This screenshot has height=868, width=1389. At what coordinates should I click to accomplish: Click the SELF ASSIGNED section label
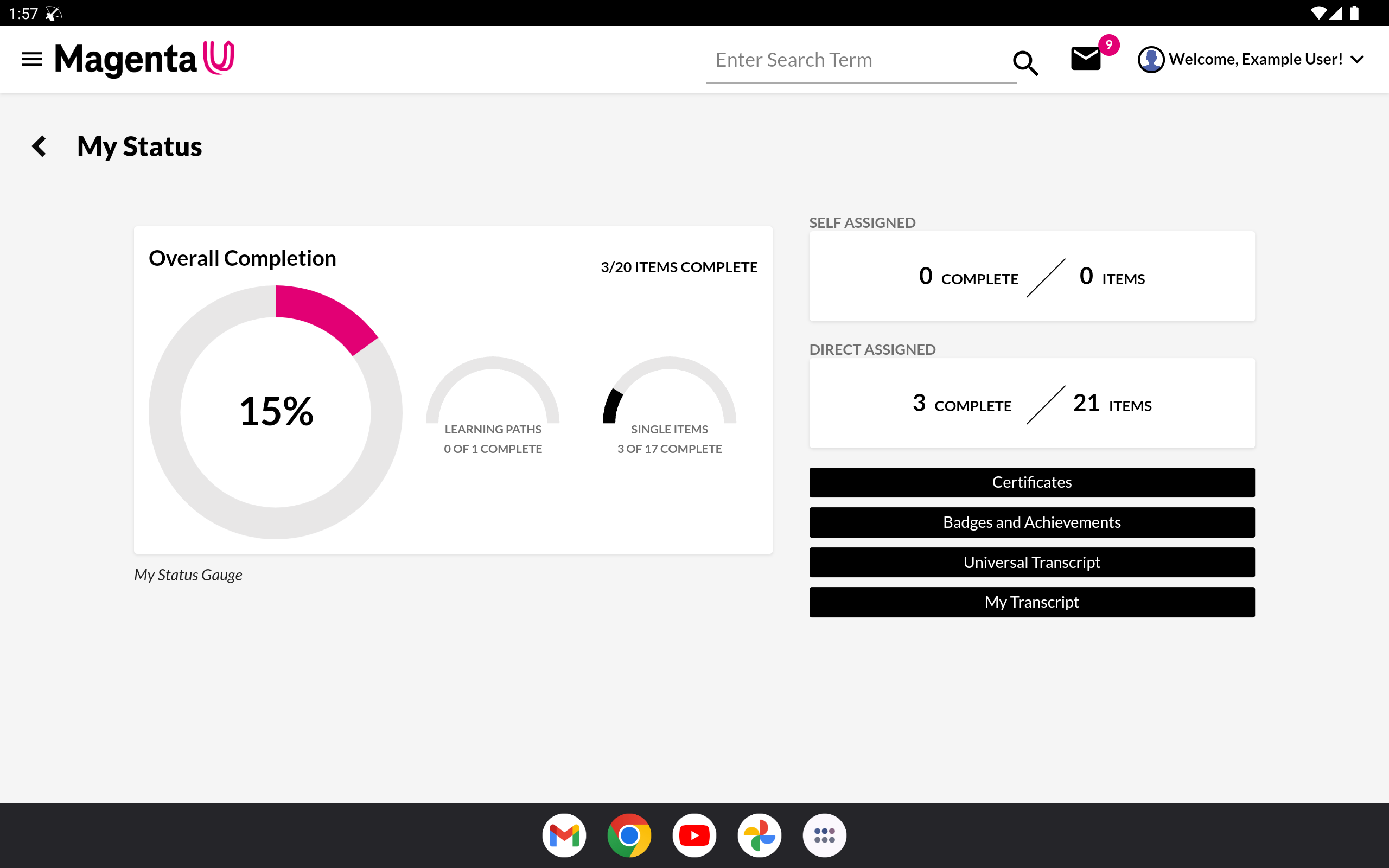point(862,223)
